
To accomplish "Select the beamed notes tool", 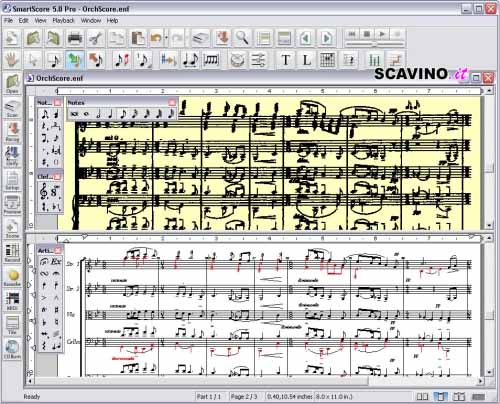I will pos(211,60).
